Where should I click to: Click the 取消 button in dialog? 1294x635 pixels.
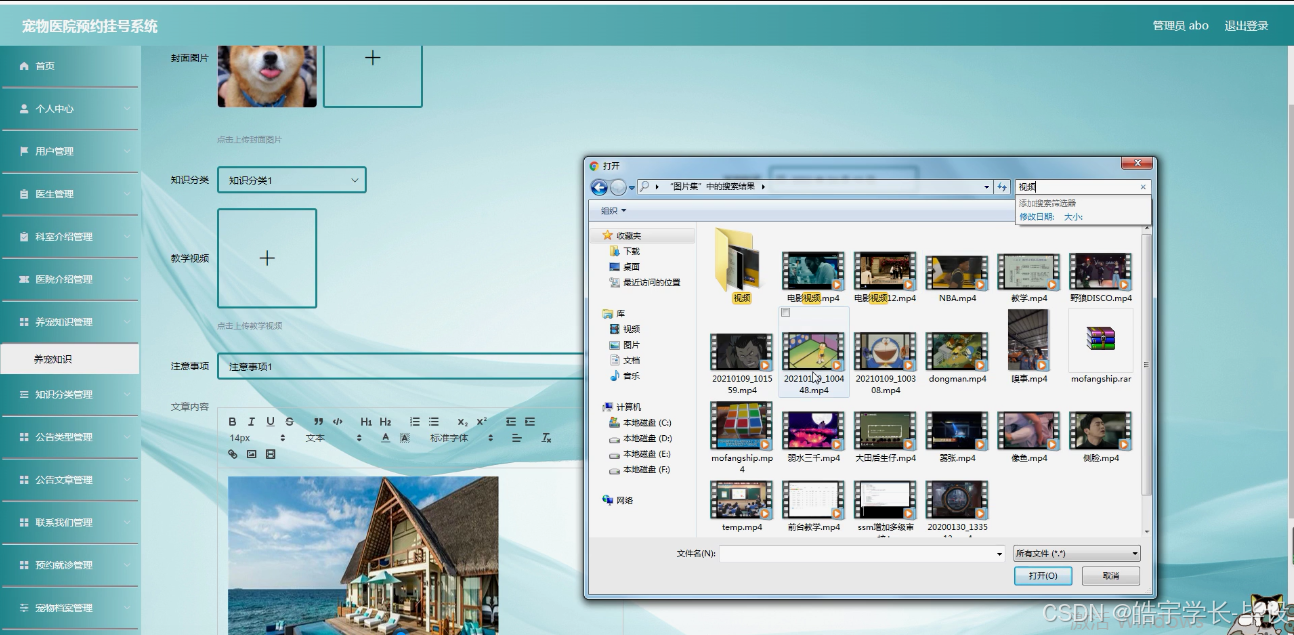tap(1110, 576)
